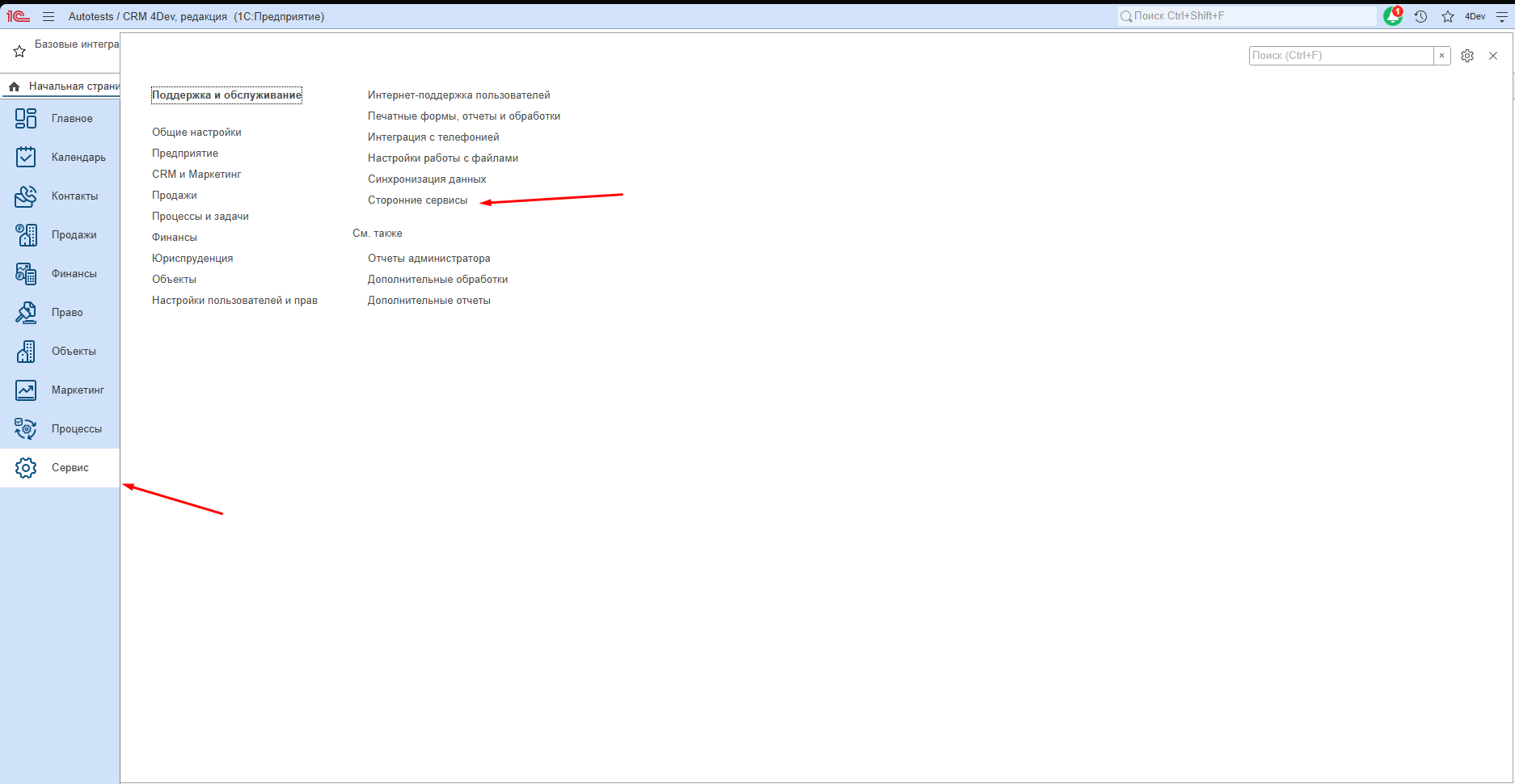Viewport: 1515px width, 784px height.
Task: Expand the service panel options menu
Action: [x=1501, y=16]
